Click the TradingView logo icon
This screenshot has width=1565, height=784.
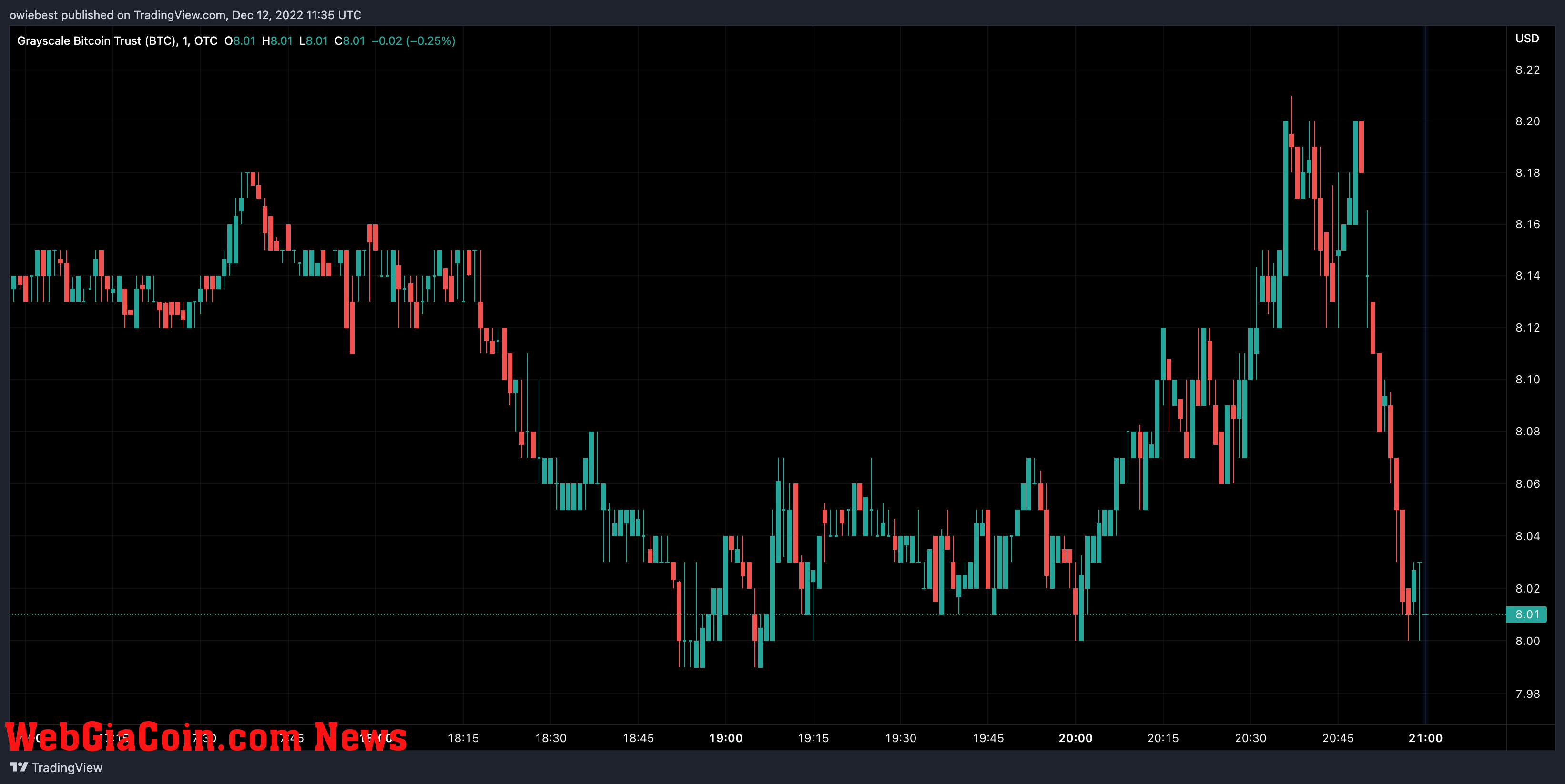(x=19, y=767)
